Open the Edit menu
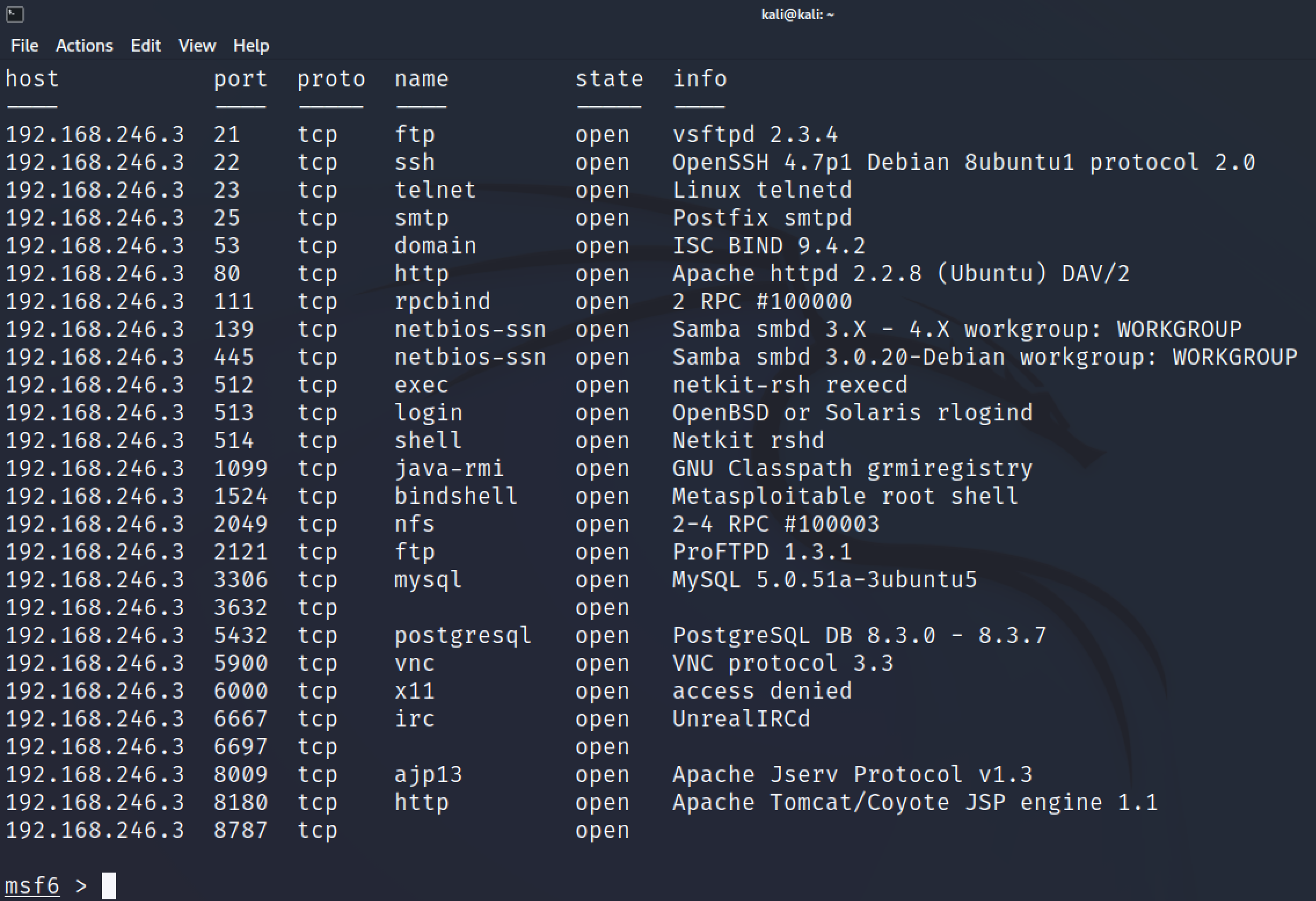The height and width of the screenshot is (901, 1316). pos(145,46)
